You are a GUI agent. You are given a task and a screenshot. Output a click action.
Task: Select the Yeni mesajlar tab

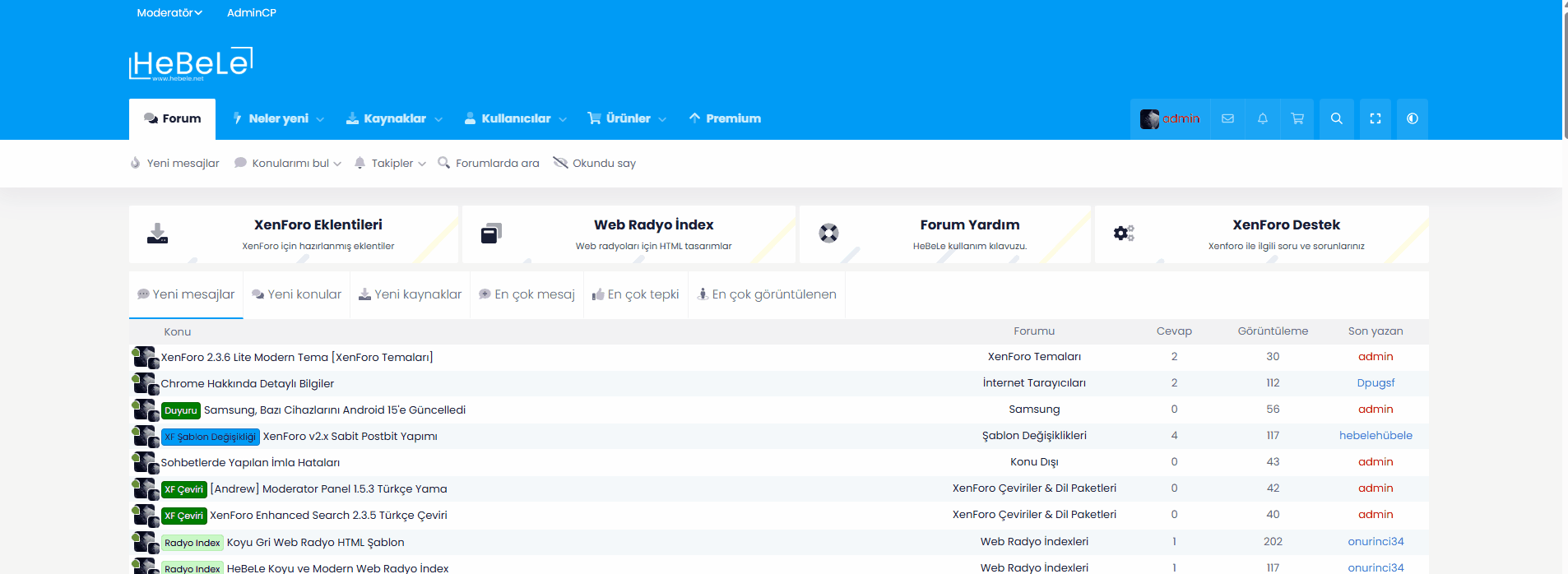(x=186, y=294)
